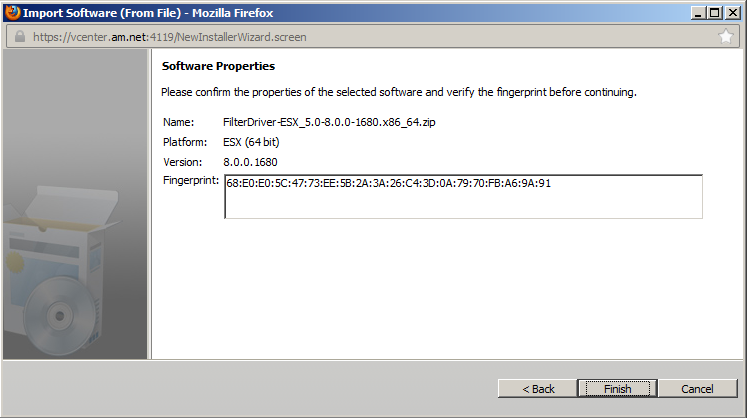747x418 pixels.
Task: Close the Import Software window
Action: 732,12
